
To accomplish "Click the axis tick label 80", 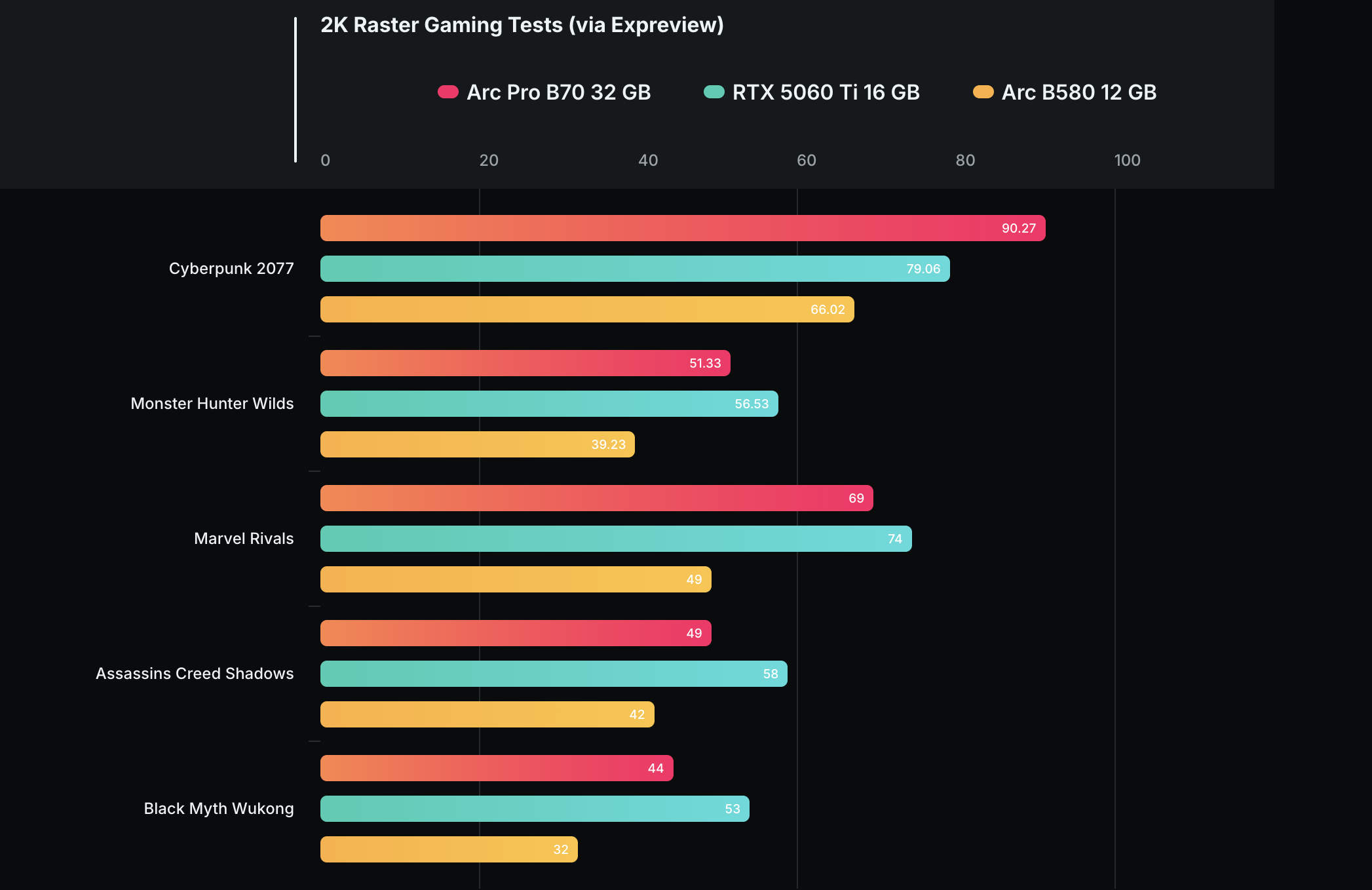I will coord(965,161).
